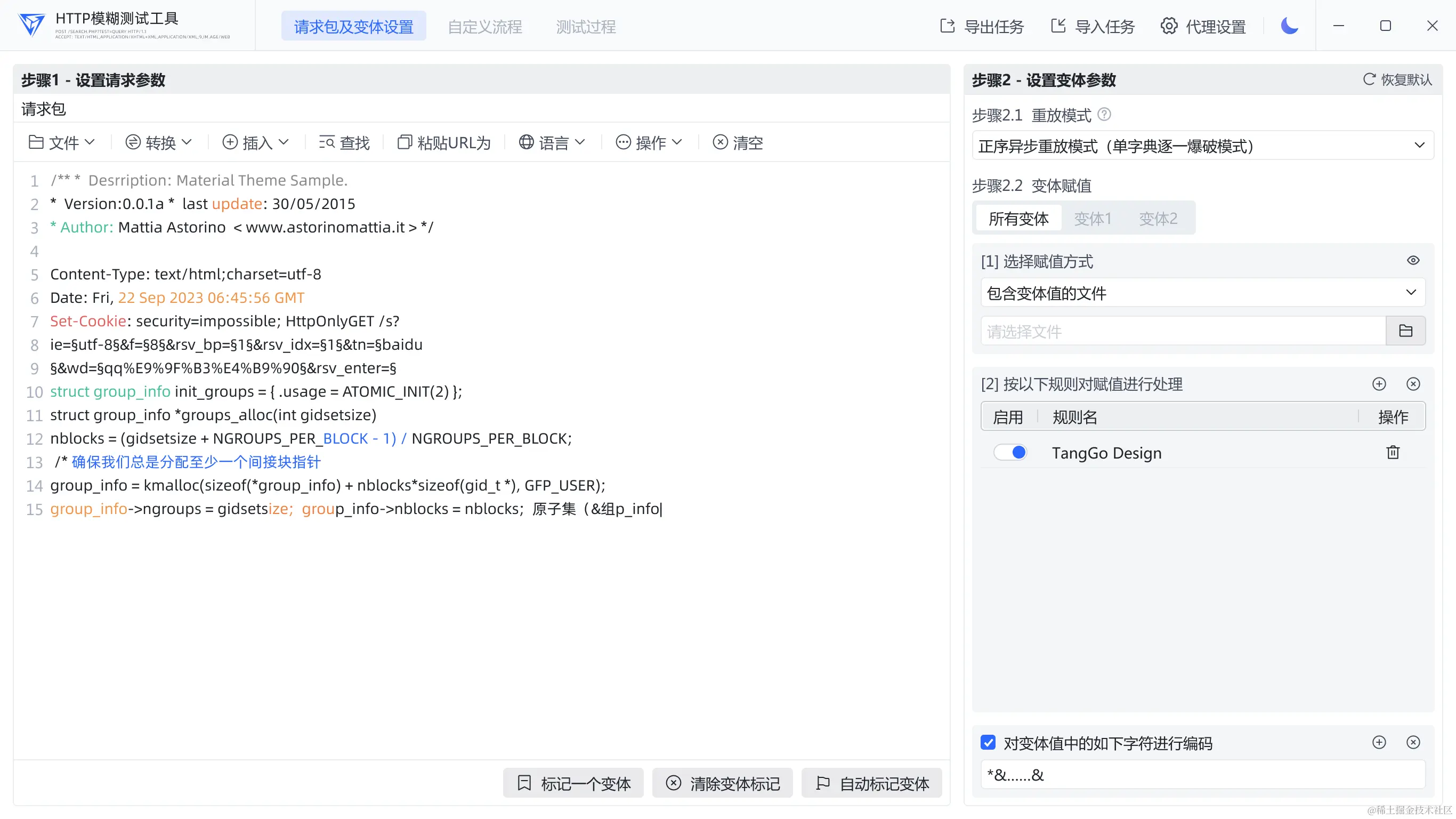Click the 请选择文件 input field
1456x819 pixels.
pos(1183,332)
